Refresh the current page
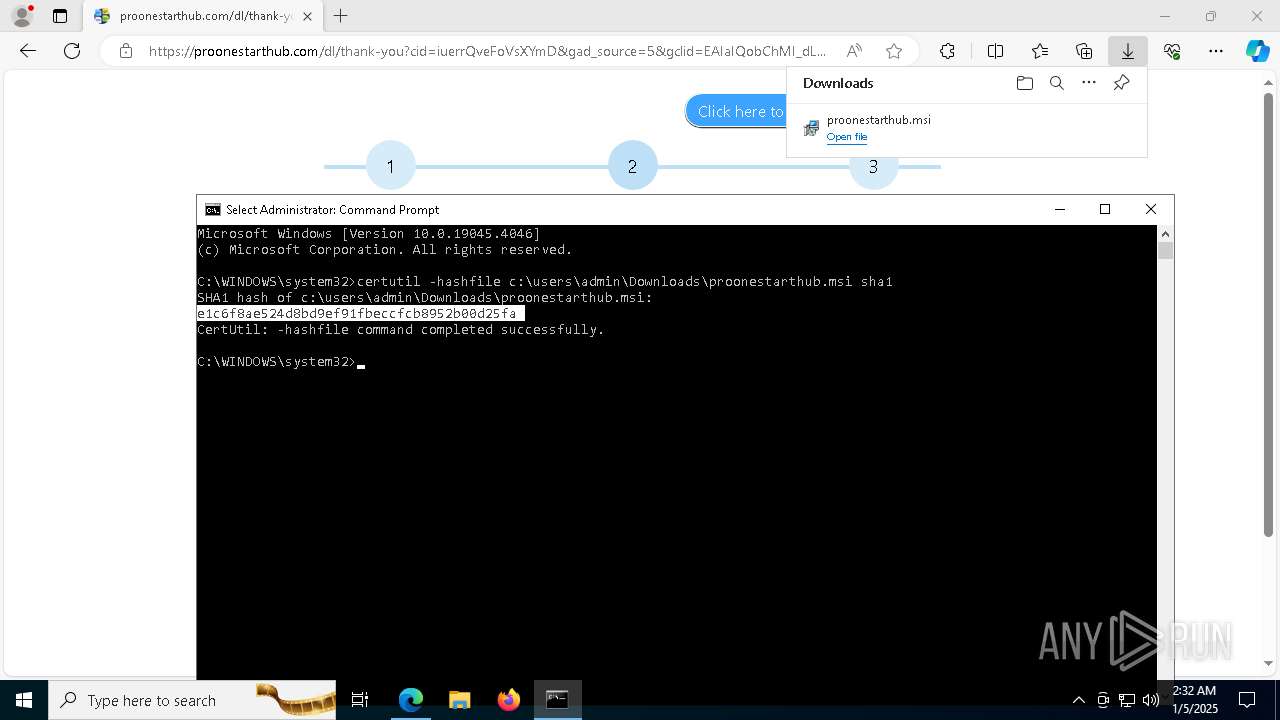 click(72, 51)
